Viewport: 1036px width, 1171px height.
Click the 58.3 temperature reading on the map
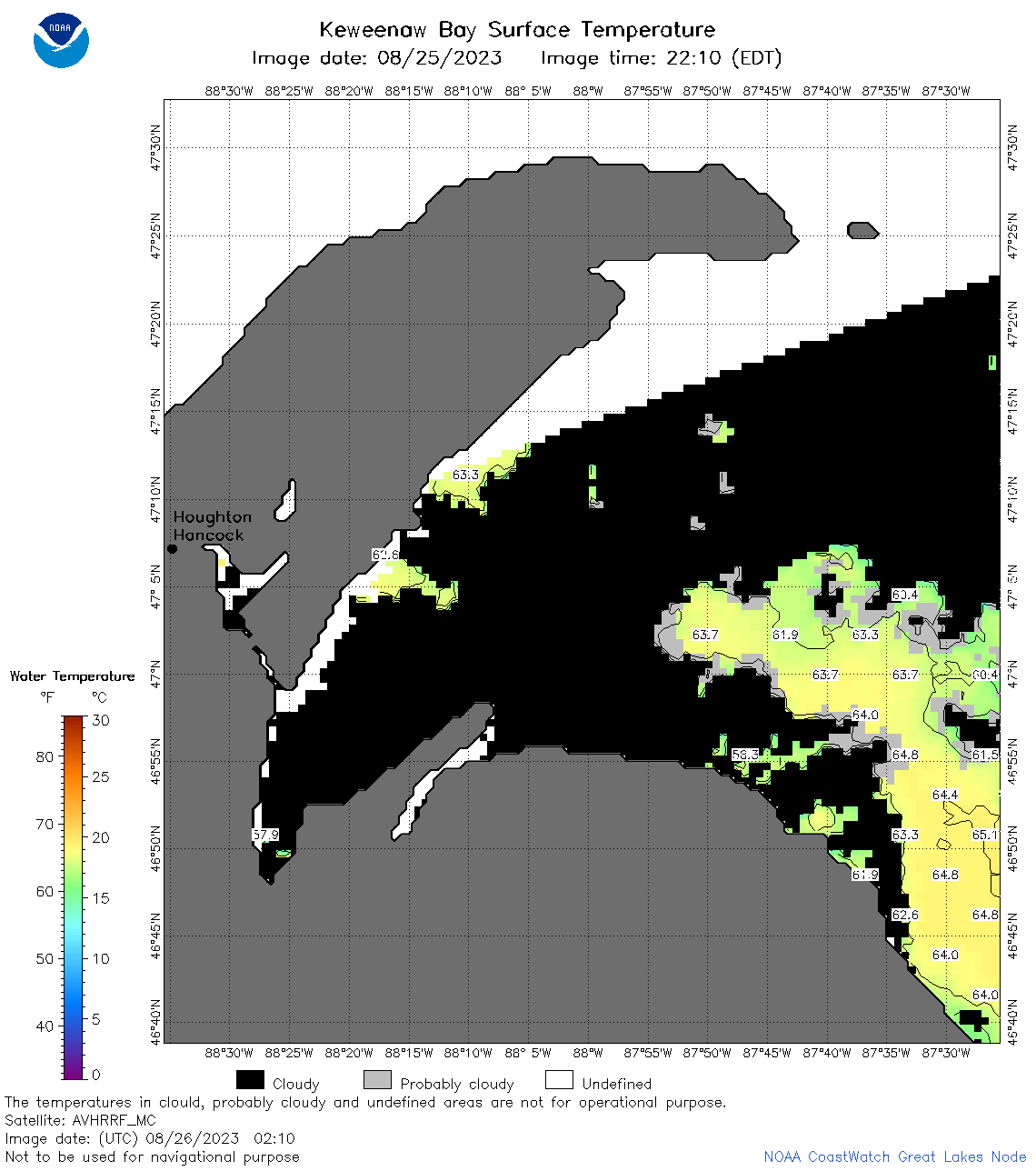coord(745,755)
